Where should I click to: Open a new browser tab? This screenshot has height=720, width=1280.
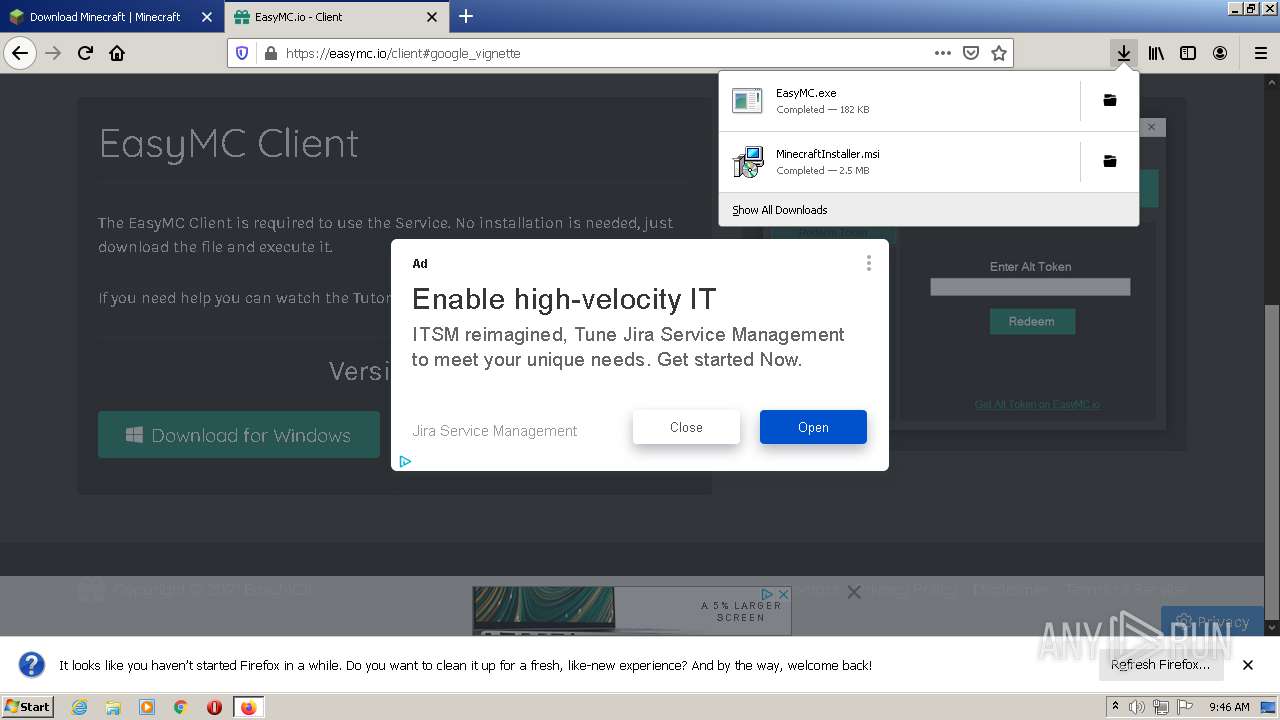click(466, 16)
